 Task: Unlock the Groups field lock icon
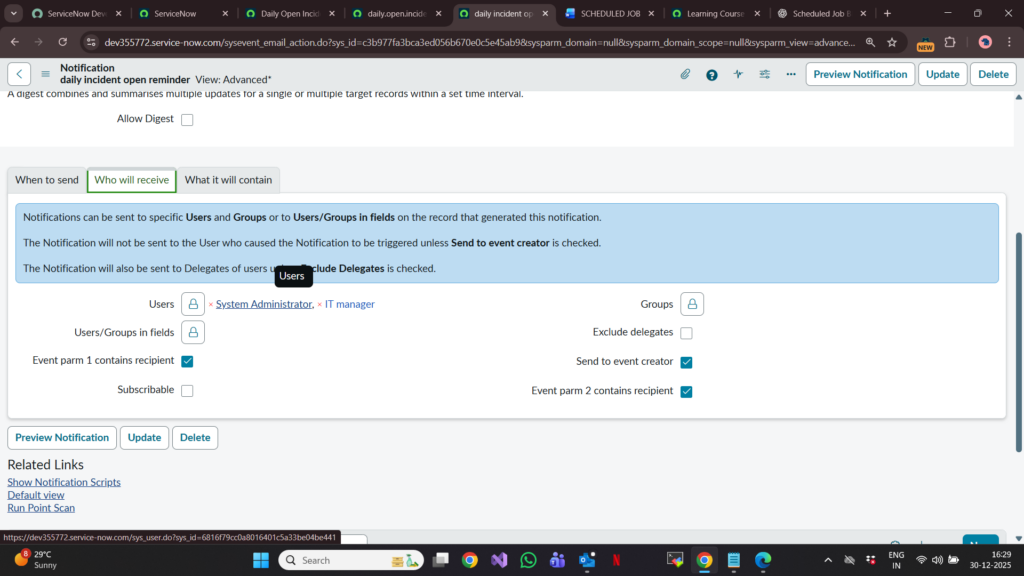pos(692,304)
